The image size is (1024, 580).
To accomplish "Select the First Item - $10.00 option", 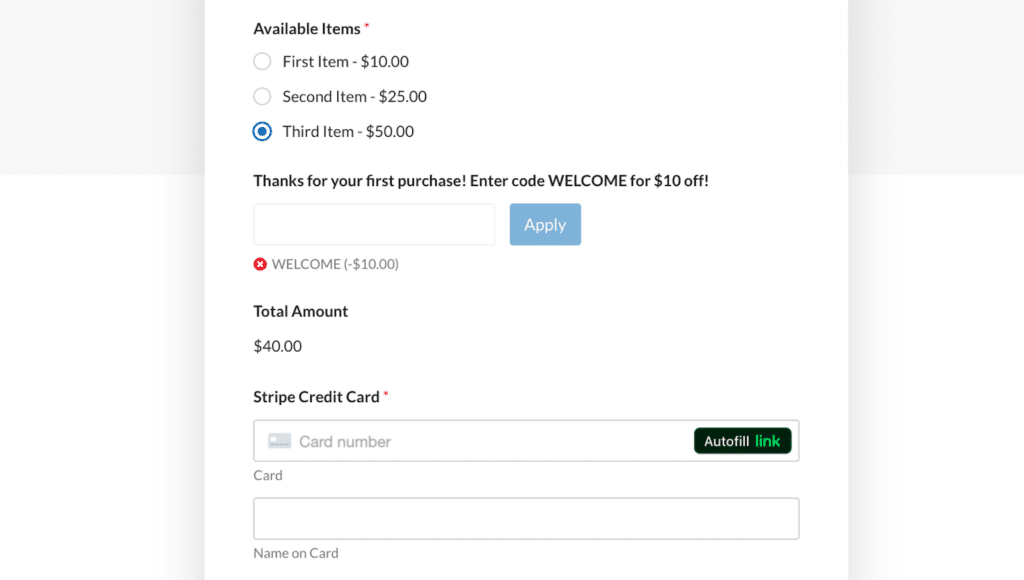I will [261, 61].
